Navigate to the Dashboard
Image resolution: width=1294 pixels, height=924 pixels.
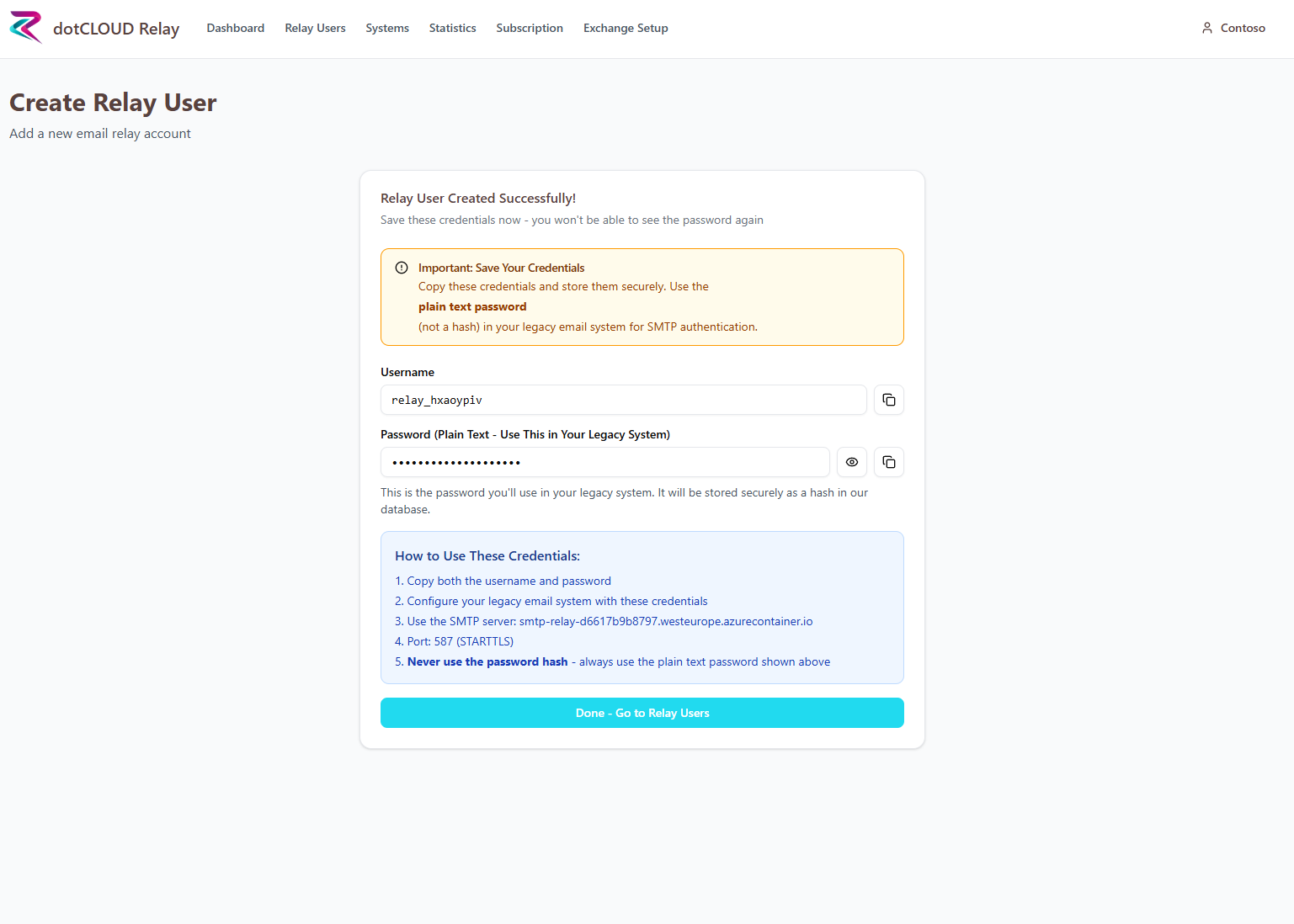[235, 28]
